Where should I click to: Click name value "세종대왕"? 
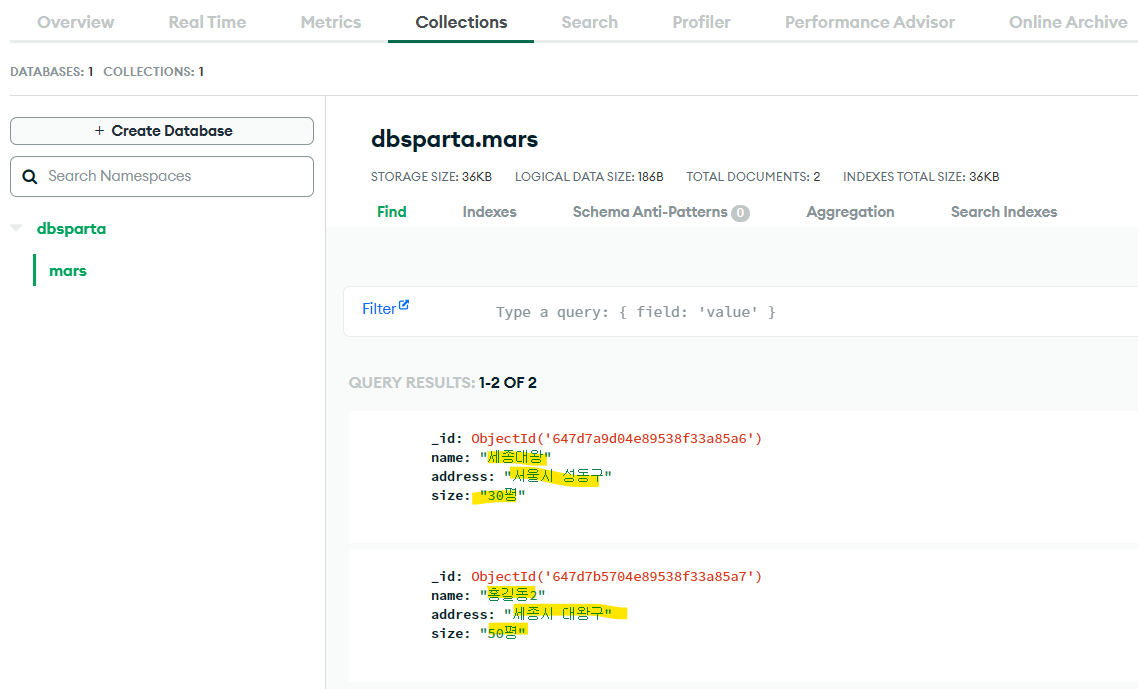tap(515, 457)
